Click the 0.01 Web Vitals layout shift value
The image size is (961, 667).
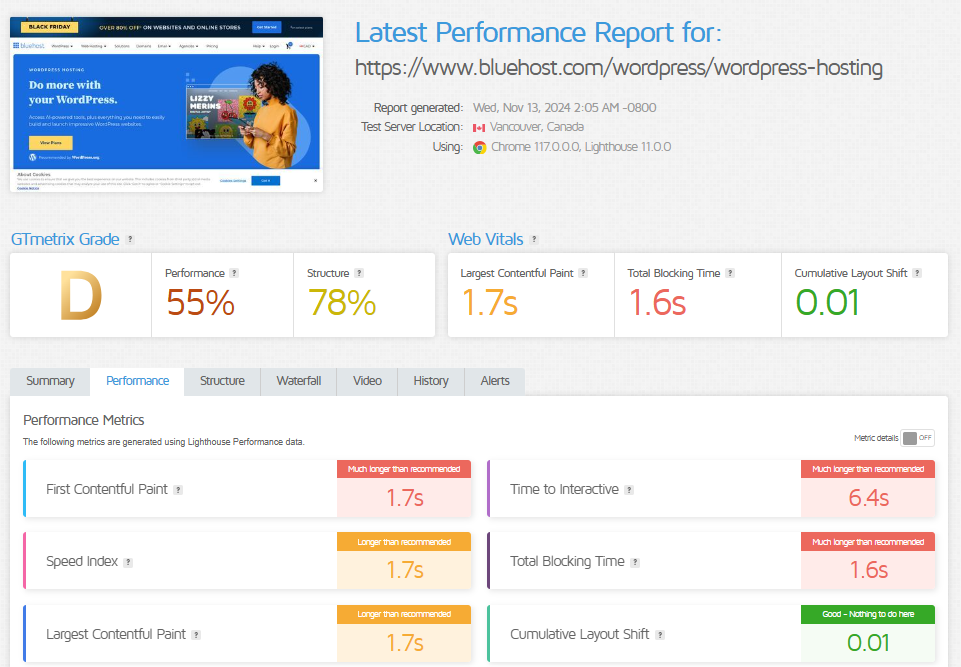tap(827, 303)
